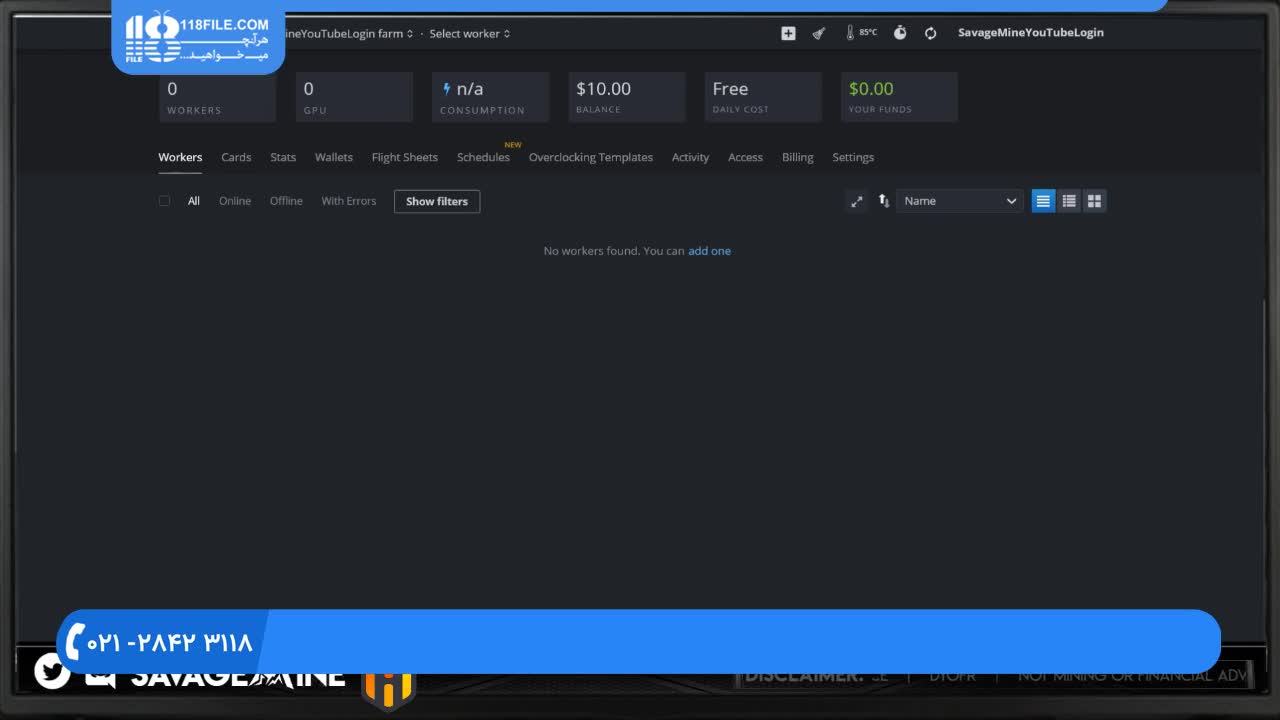
Task: View the Activity tab
Action: (x=690, y=157)
